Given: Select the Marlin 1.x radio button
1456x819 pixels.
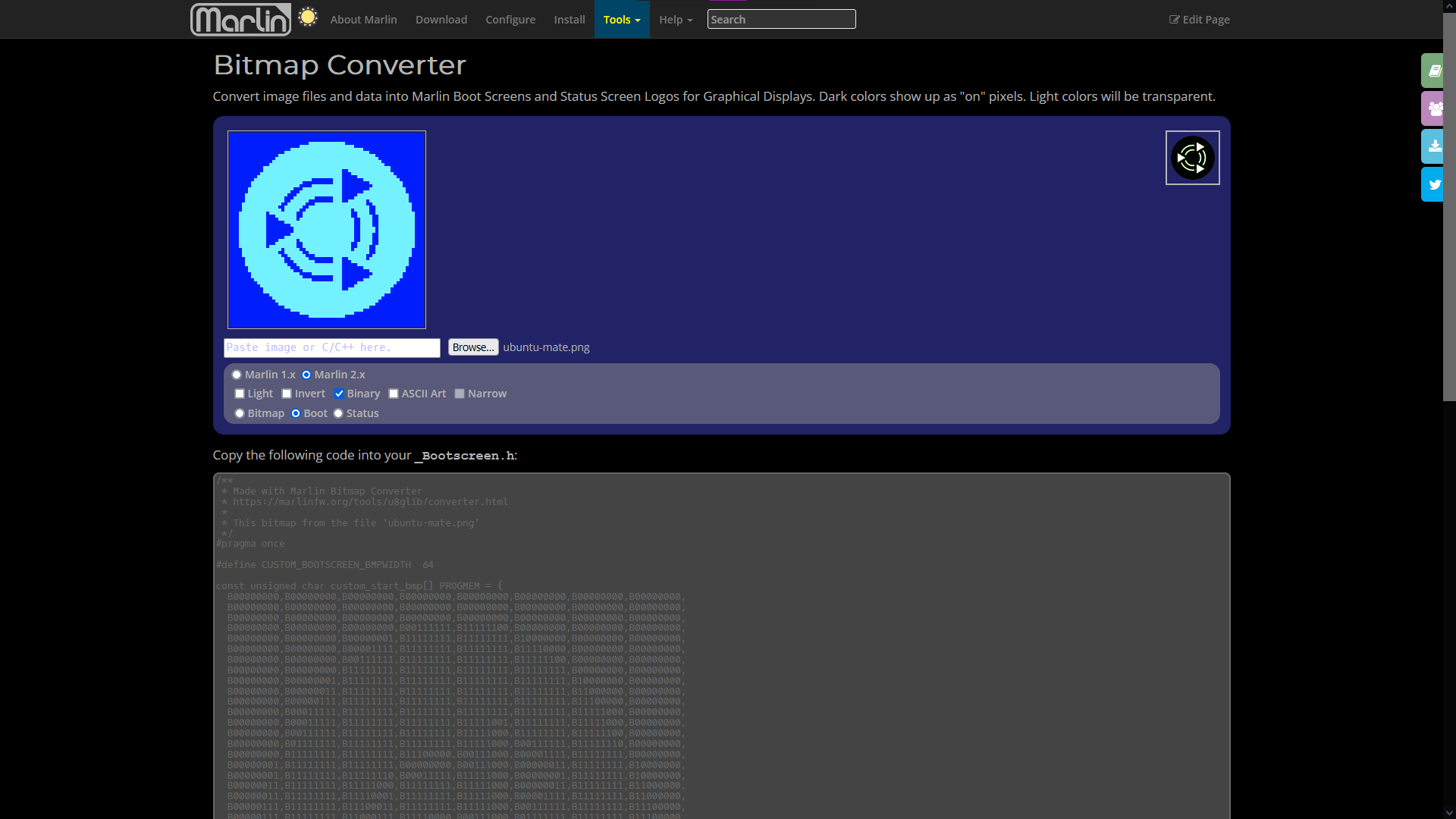Looking at the screenshot, I should point(237,375).
